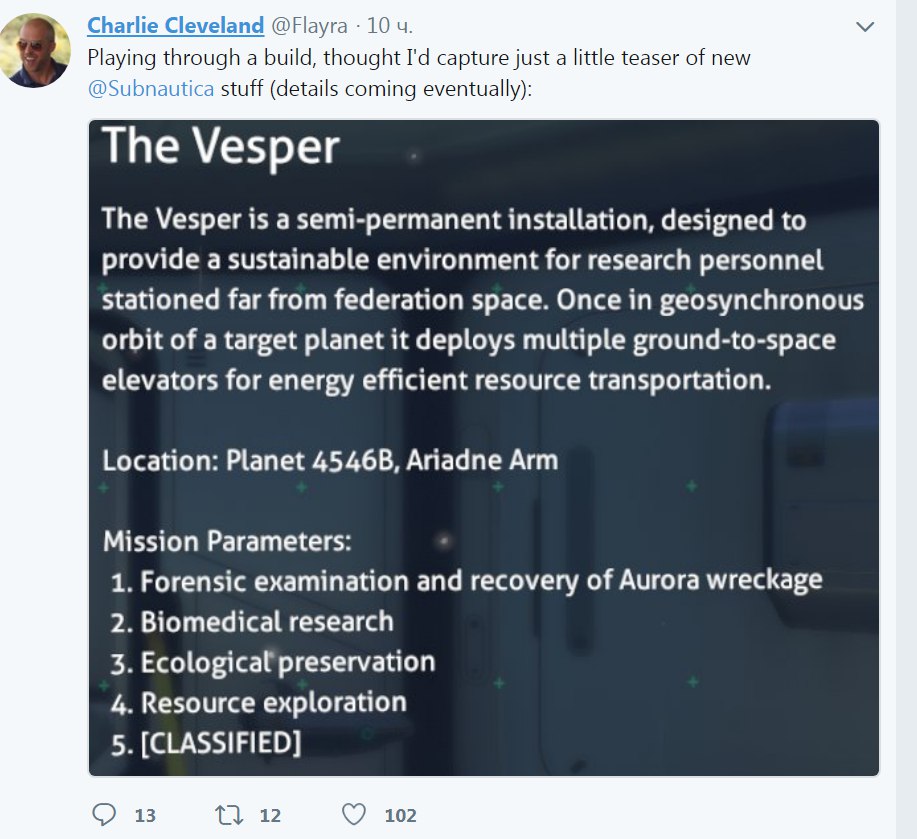Image resolution: width=917 pixels, height=839 pixels.
Task: View the 102 likes count
Action: tap(401, 815)
